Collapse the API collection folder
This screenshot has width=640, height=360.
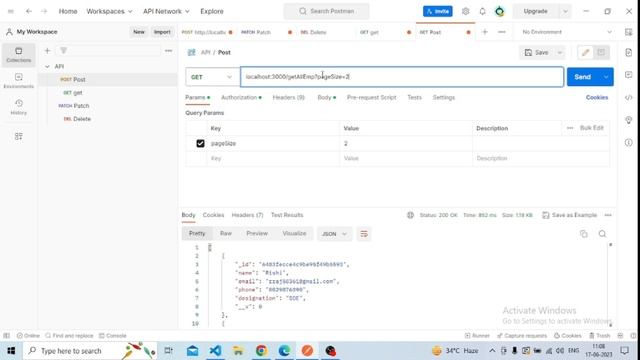(x=47, y=66)
